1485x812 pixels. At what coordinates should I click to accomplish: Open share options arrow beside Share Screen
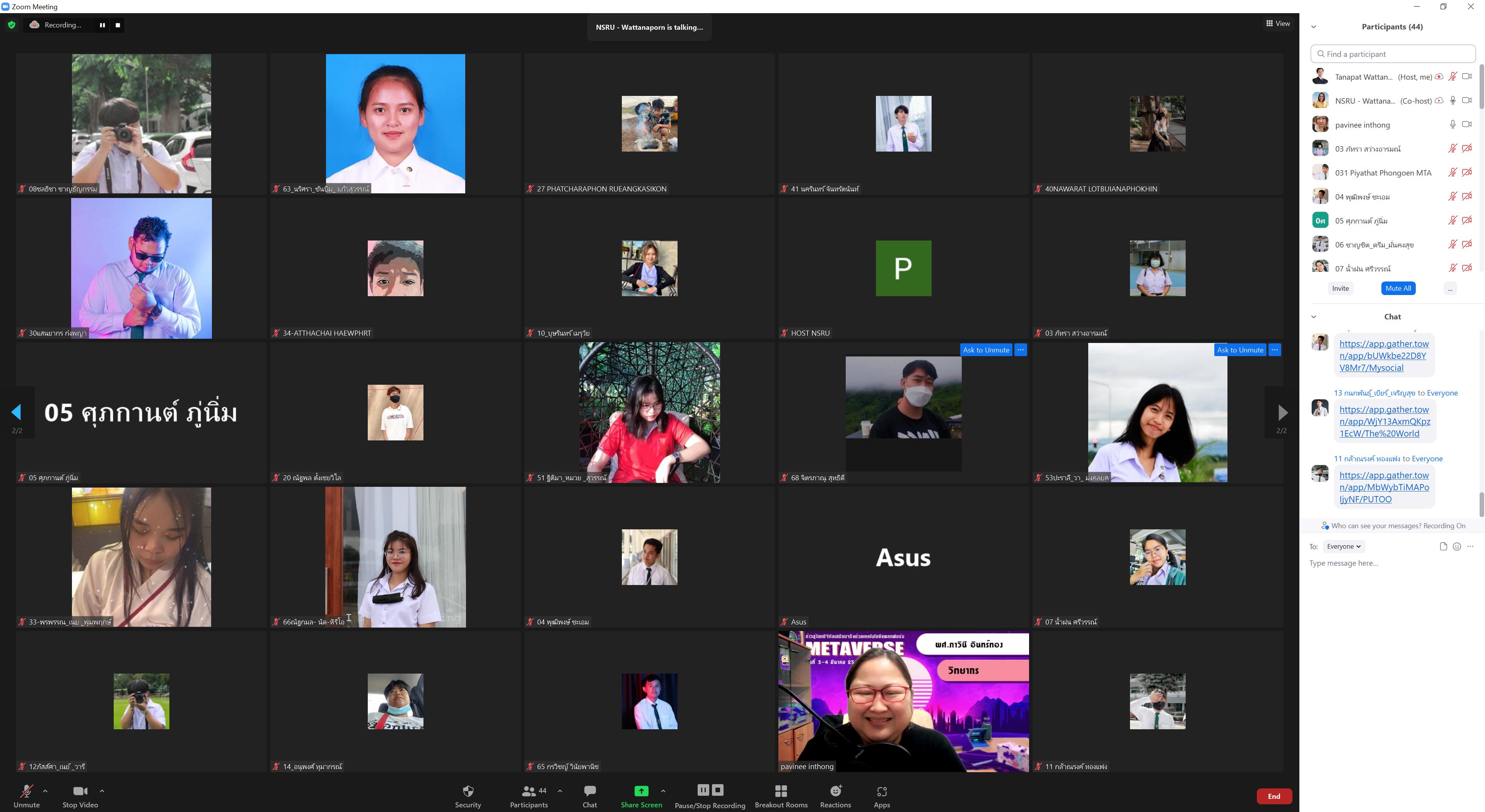tap(663, 791)
